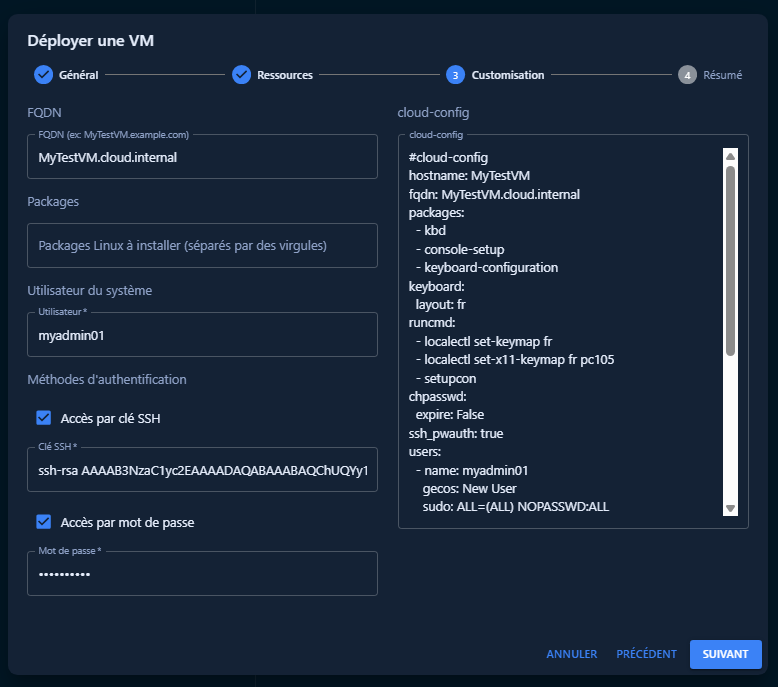Image resolution: width=778 pixels, height=687 pixels.
Task: Click the cloud-config scrollbar down arrow
Action: point(730,508)
